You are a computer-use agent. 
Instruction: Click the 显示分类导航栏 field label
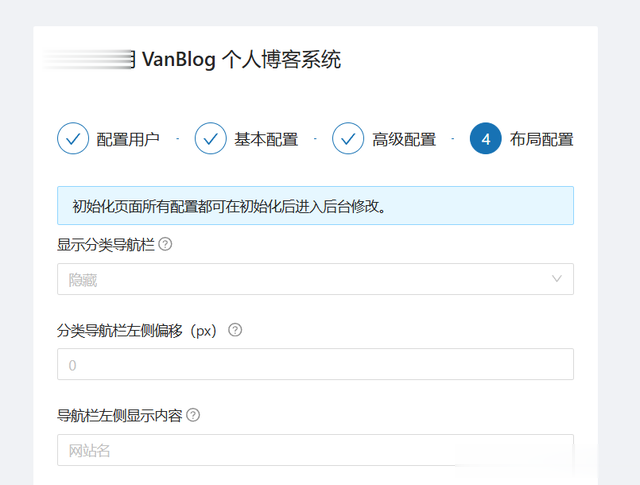(x=106, y=245)
